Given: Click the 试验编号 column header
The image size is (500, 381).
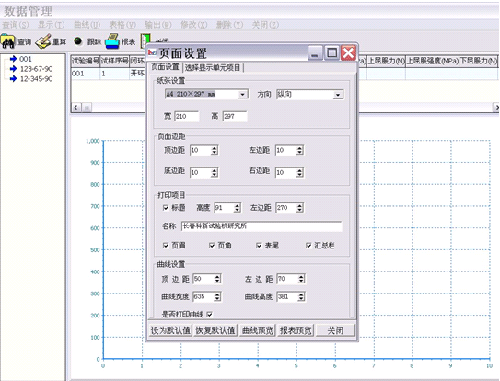Looking at the screenshot, I should 85,60.
